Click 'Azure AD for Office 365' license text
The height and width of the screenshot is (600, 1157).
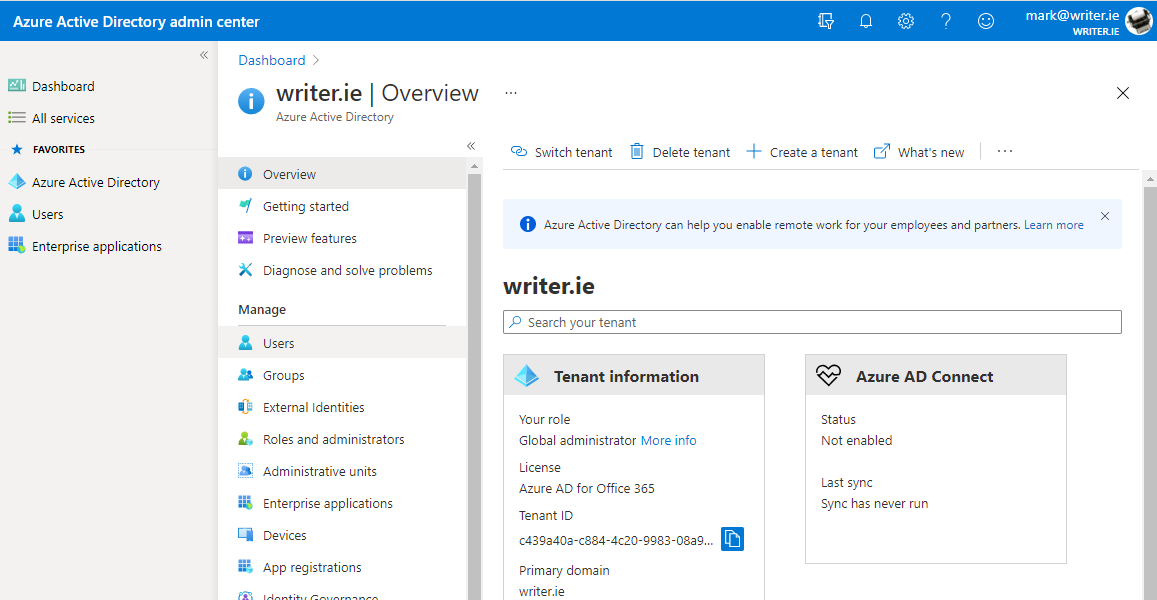pyautogui.click(x=587, y=489)
